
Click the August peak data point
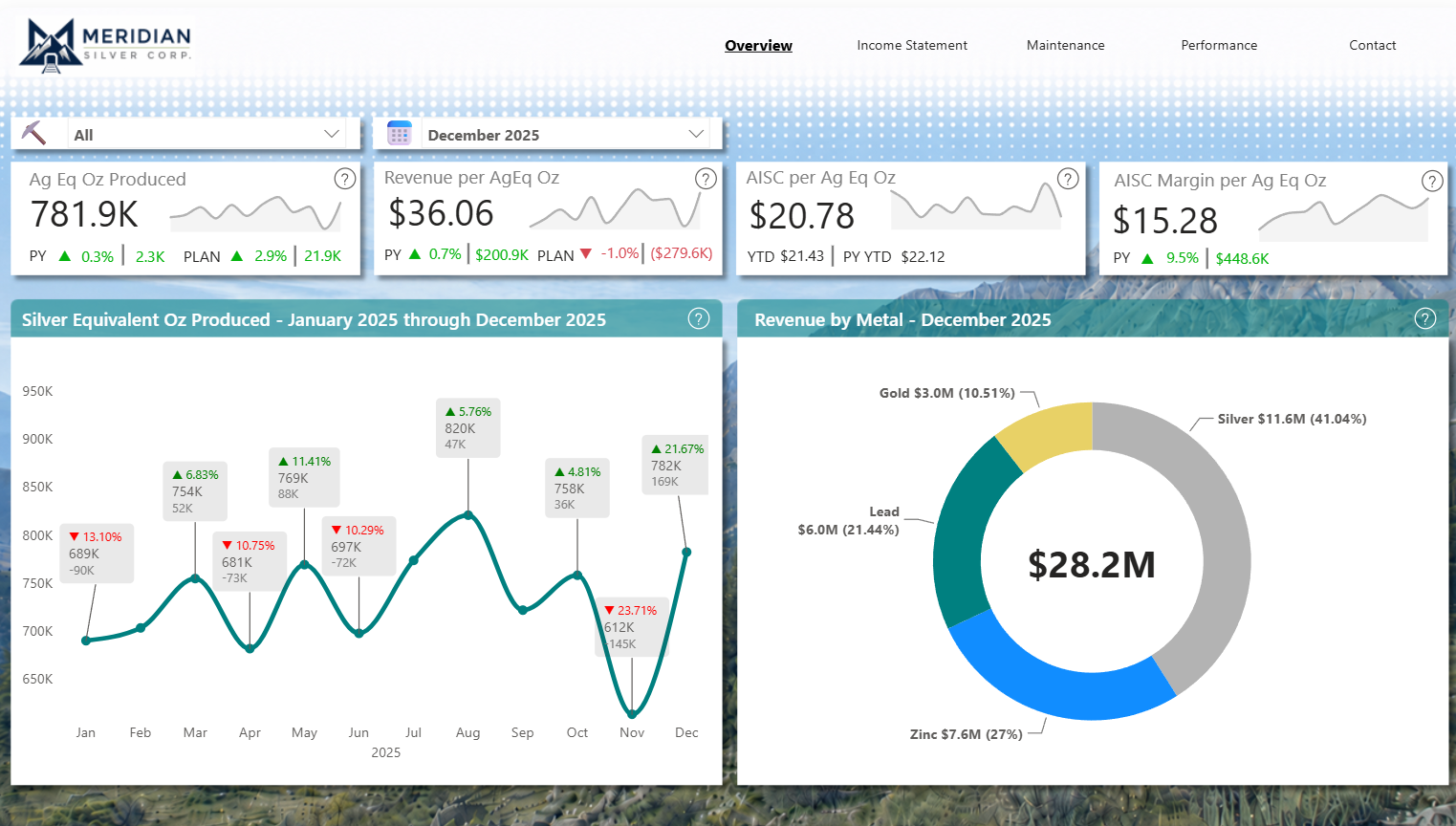[x=468, y=514]
